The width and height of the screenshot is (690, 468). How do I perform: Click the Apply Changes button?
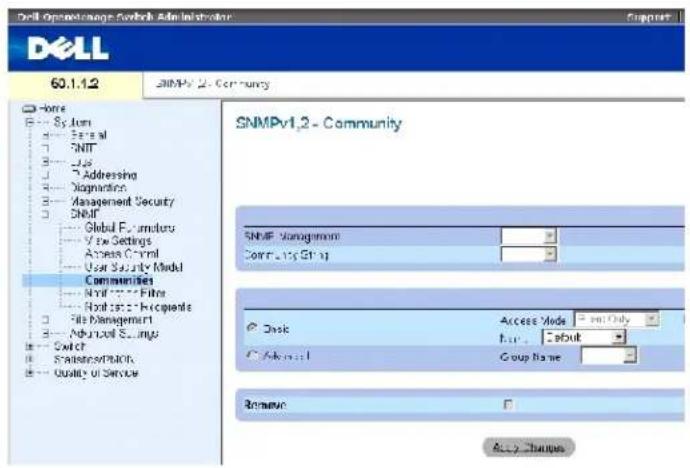[x=529, y=447]
